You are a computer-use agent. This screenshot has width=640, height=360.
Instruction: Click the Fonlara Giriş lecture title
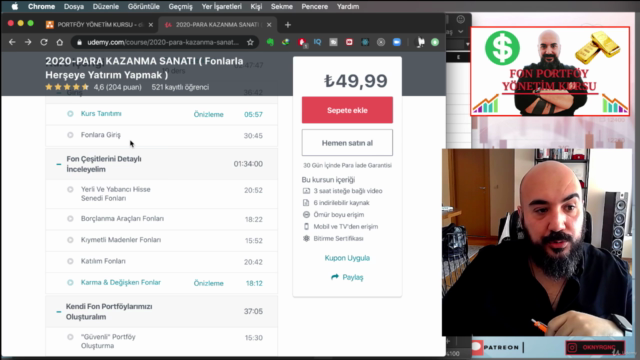(101, 135)
